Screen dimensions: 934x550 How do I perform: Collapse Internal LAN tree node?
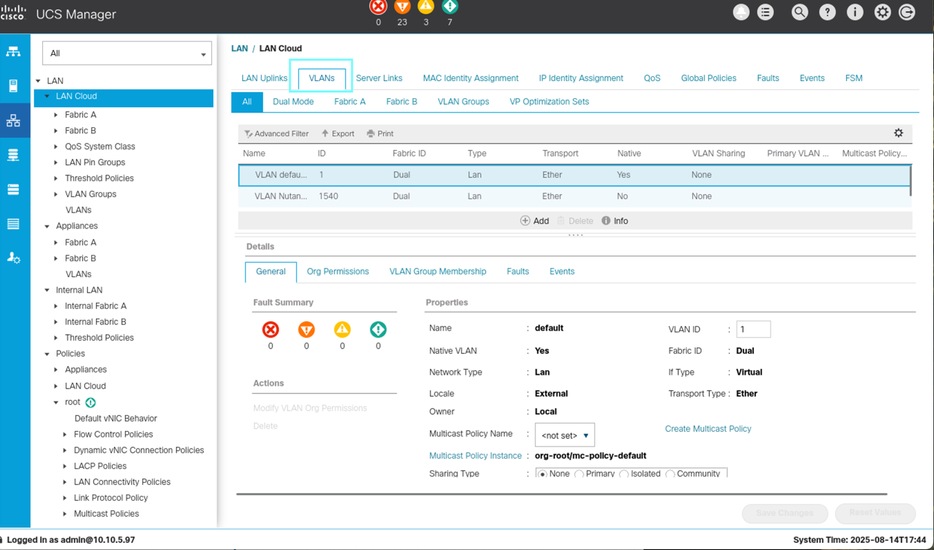47,290
